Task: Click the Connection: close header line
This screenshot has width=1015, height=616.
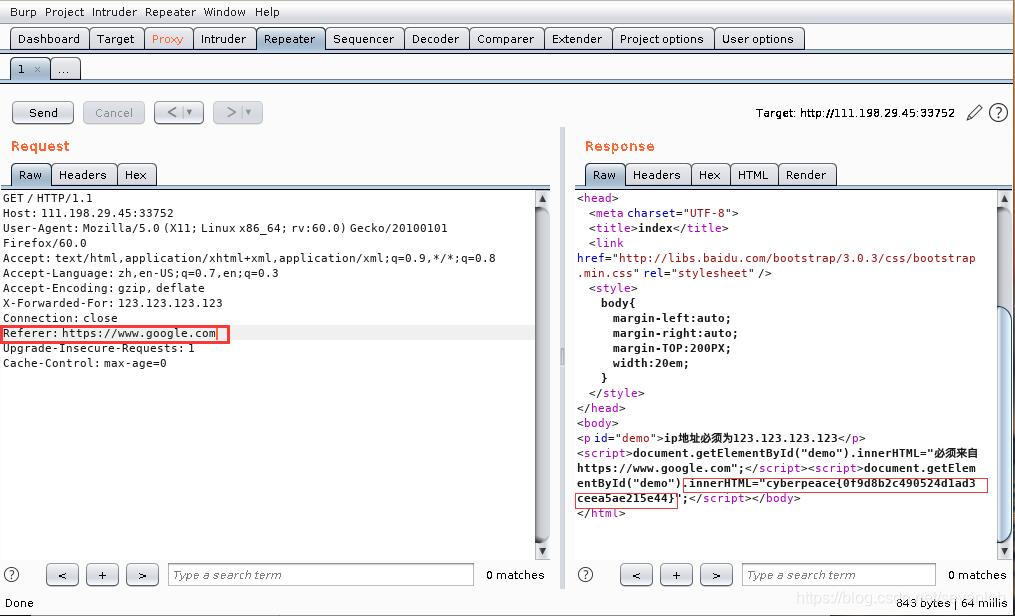Action: [60, 318]
